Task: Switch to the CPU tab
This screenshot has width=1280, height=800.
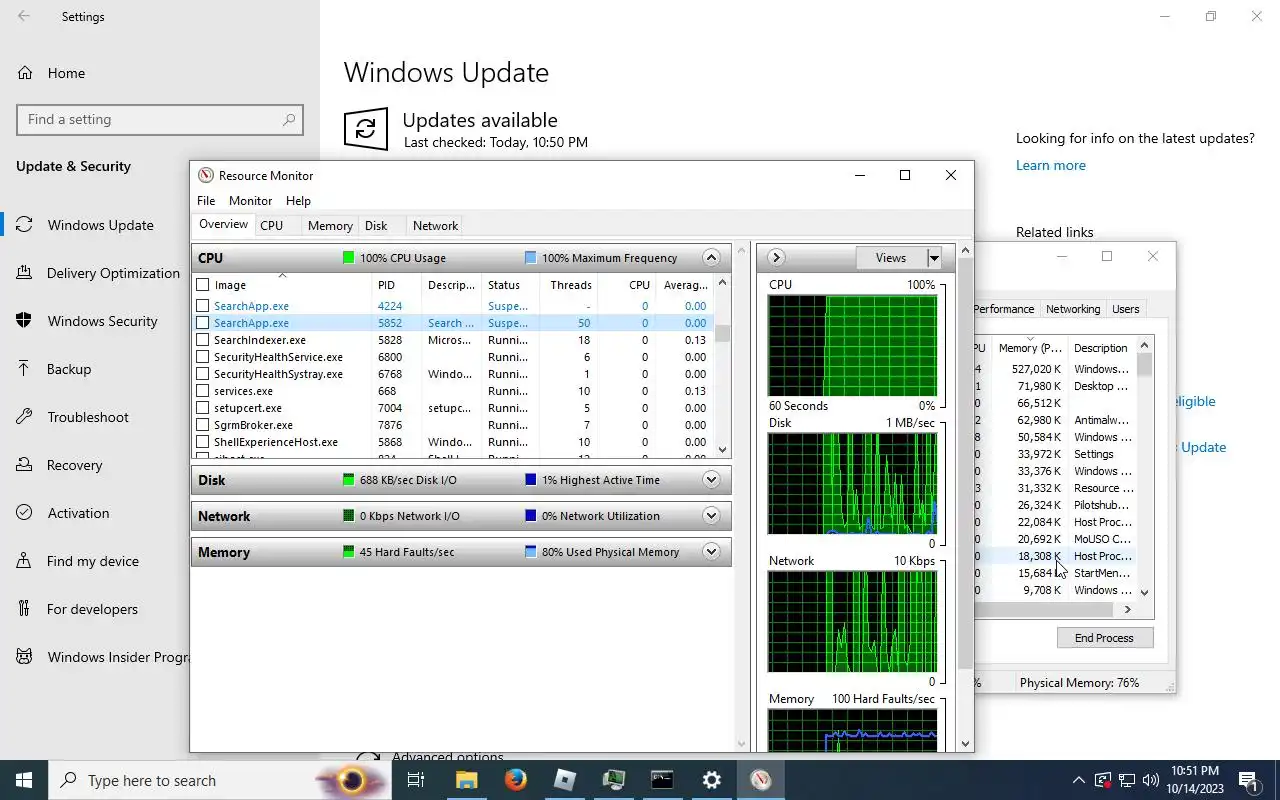Action: point(272,226)
